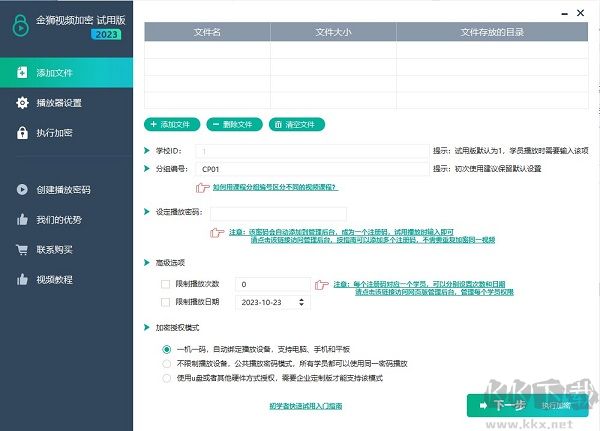The height and width of the screenshot is (431, 600).
Task: Click the thumbs-up icon beside 视频教程
Action: click(22, 279)
